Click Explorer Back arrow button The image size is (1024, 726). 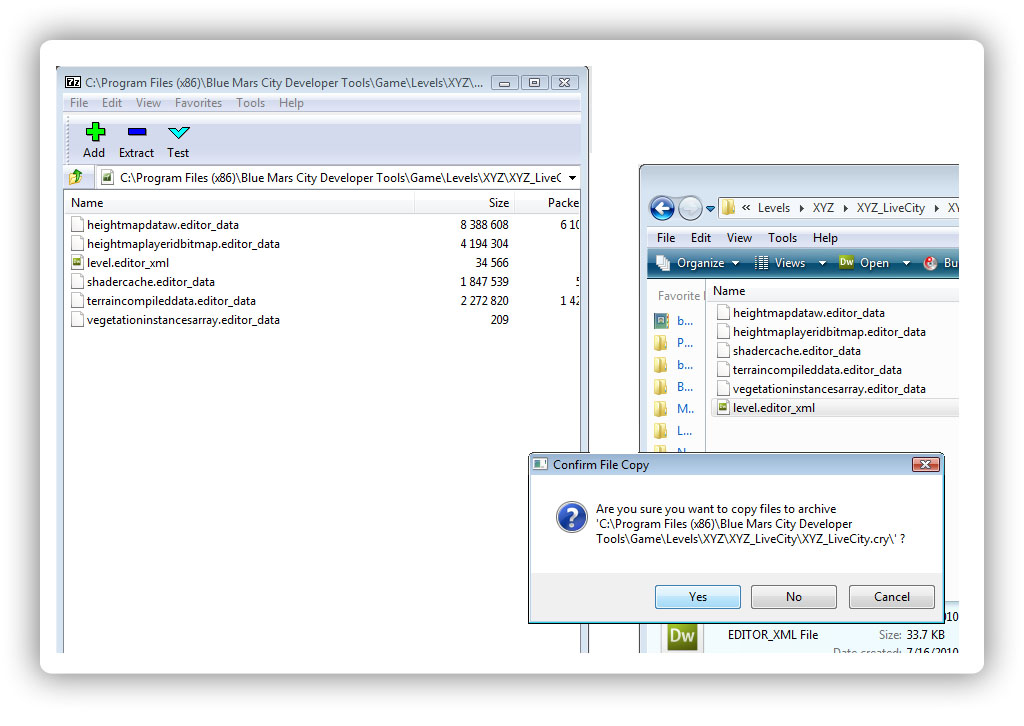[662, 208]
